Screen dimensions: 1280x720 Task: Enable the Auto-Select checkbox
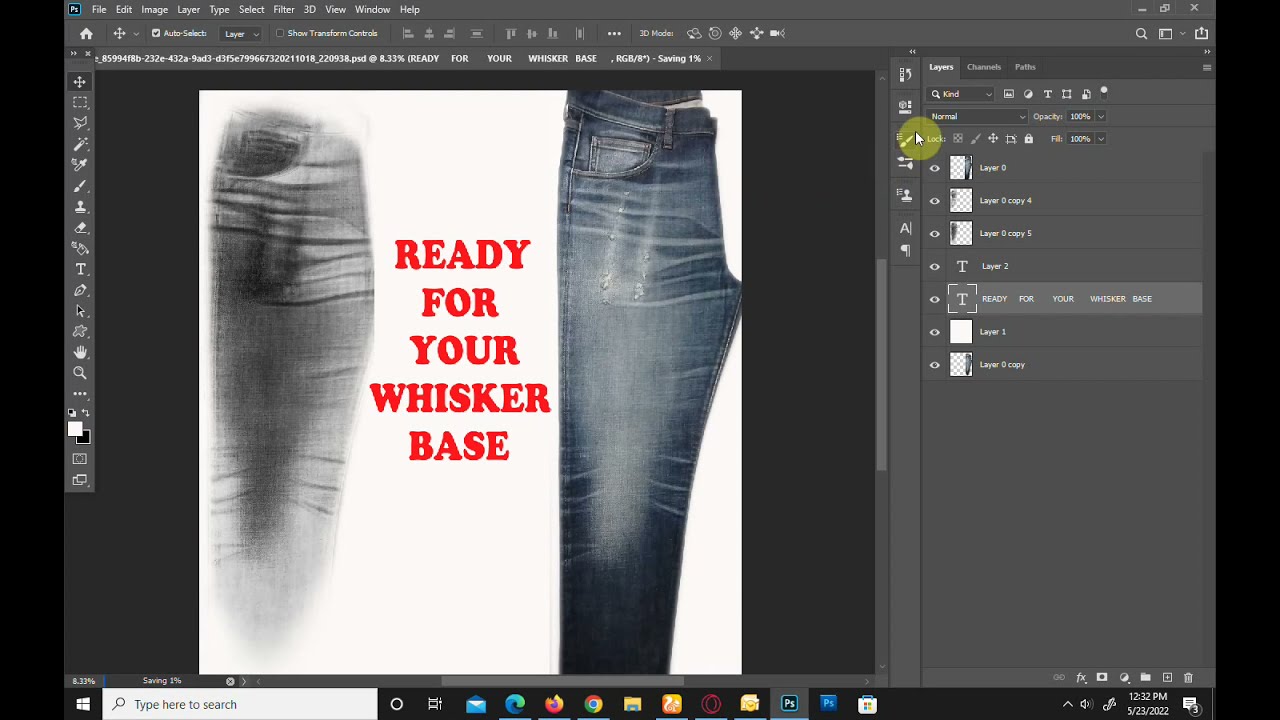[156, 33]
